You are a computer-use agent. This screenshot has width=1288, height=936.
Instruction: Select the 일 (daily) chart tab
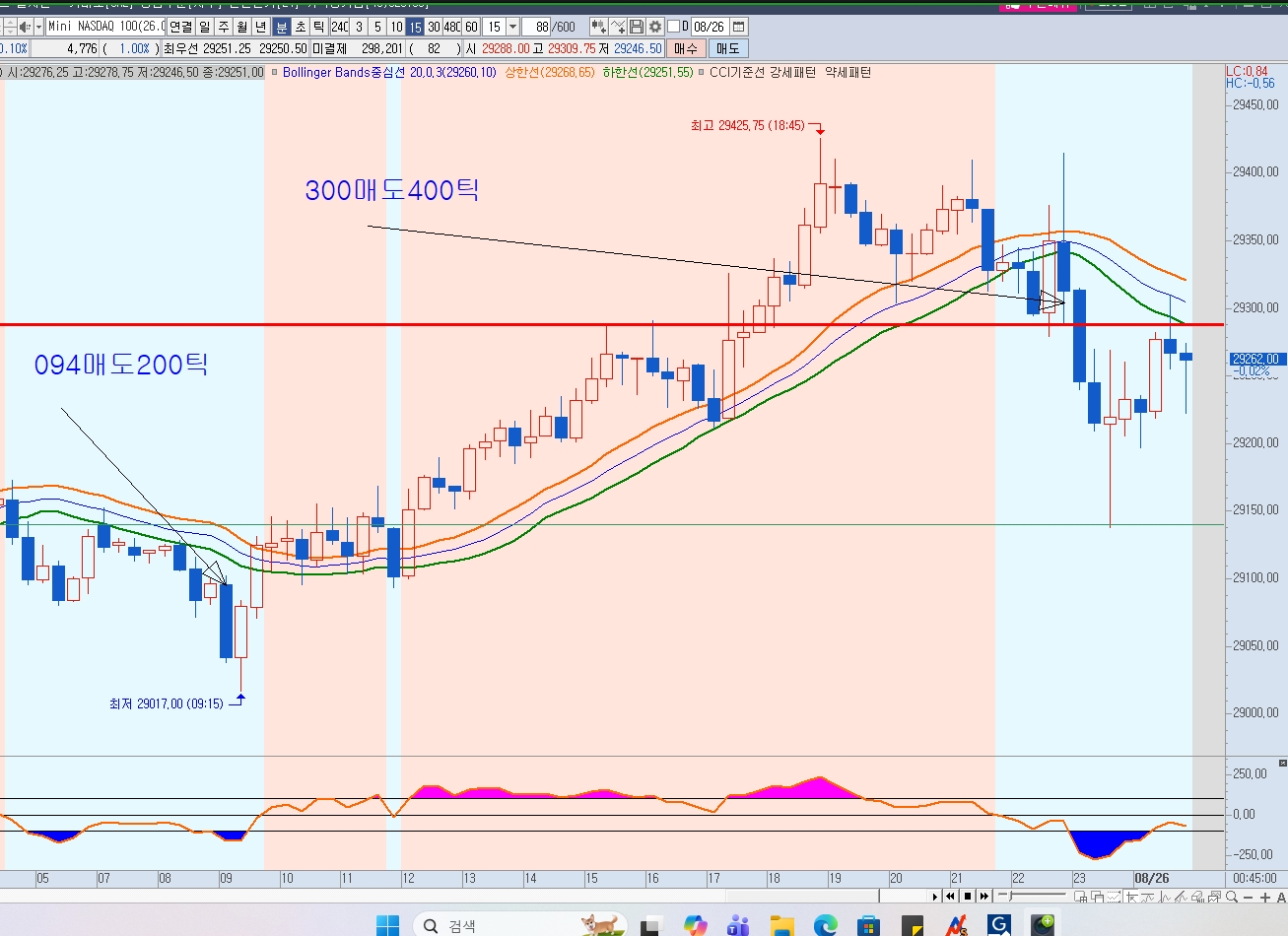(x=204, y=27)
